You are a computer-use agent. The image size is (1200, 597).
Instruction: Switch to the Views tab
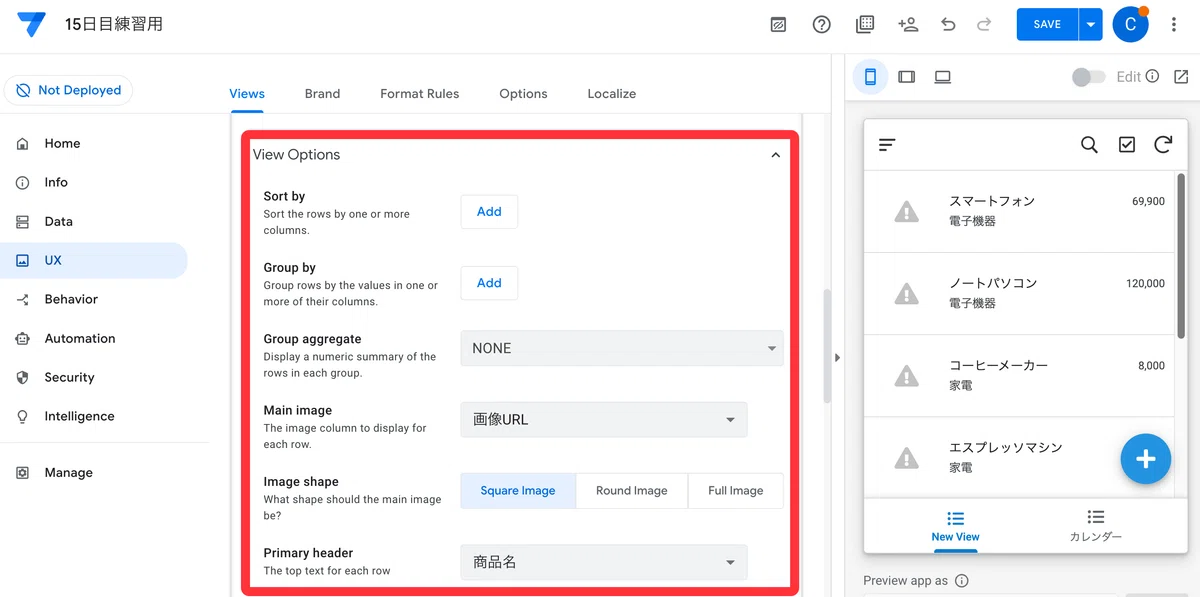click(x=247, y=93)
